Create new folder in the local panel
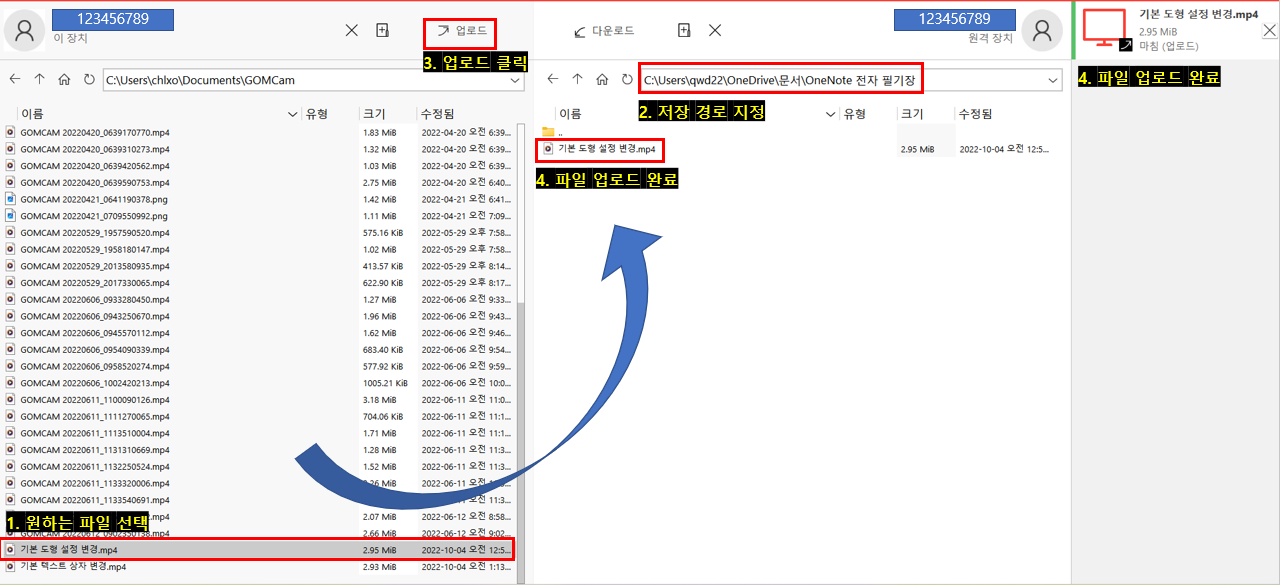Viewport: 1280px width, 585px height. tap(382, 31)
